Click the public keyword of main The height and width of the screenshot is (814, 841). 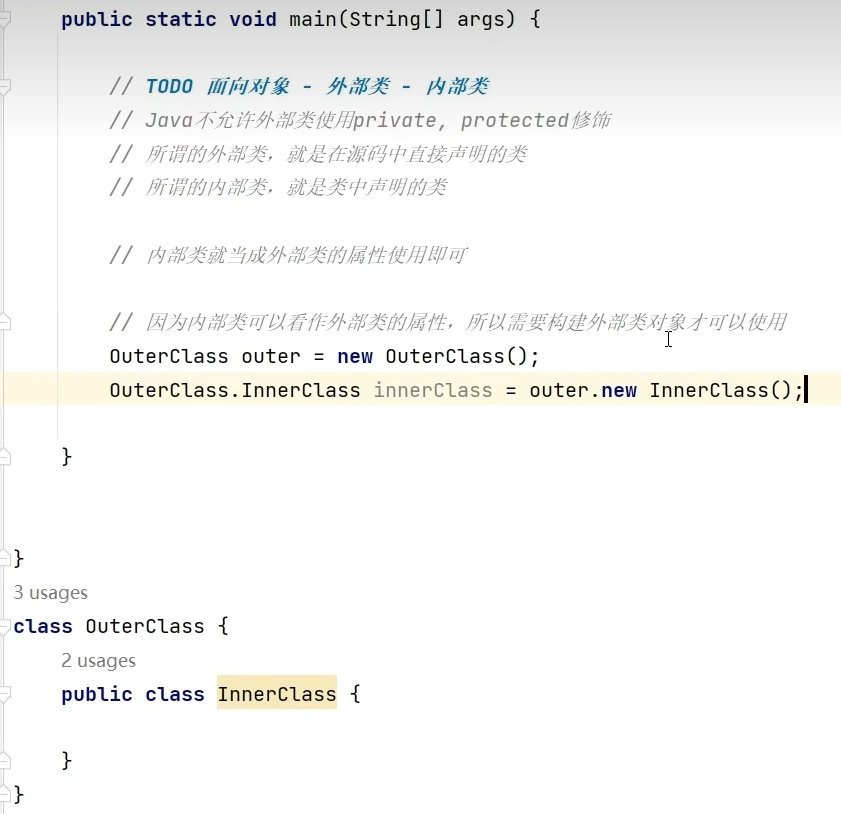(x=97, y=19)
